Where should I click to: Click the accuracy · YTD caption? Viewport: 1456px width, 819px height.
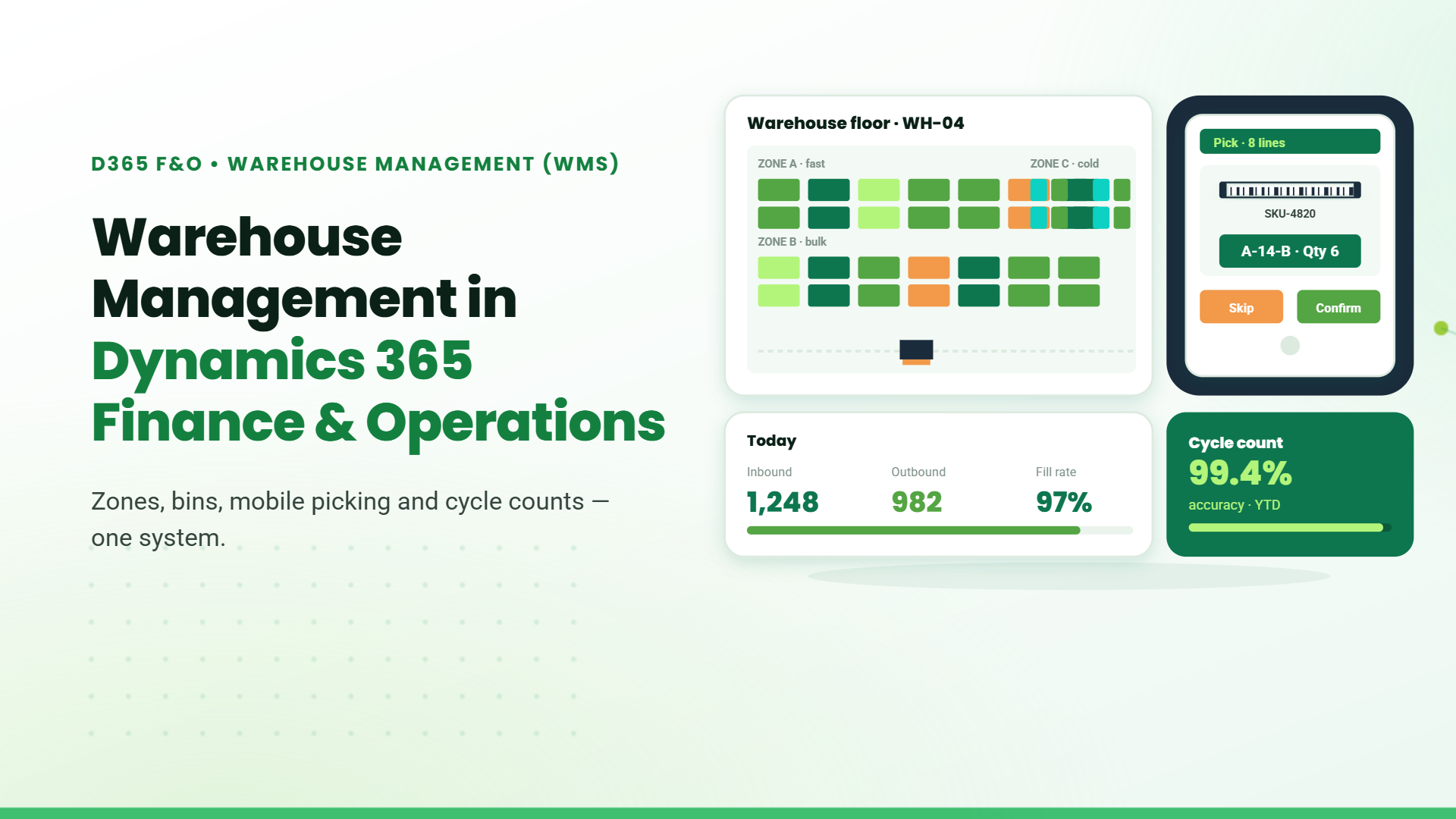1234,505
